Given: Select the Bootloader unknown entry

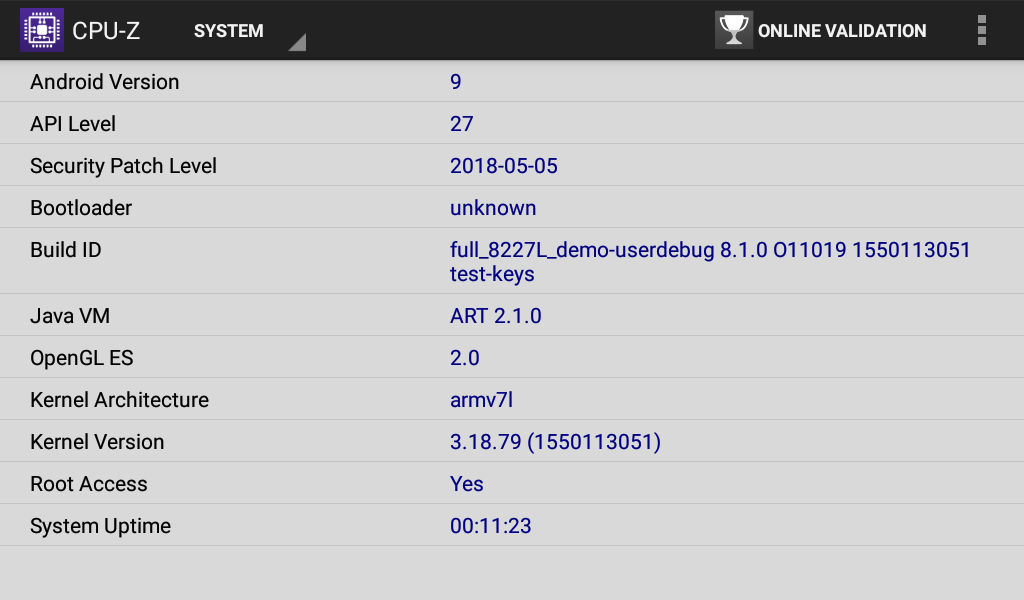Looking at the screenshot, I should (x=493, y=208).
